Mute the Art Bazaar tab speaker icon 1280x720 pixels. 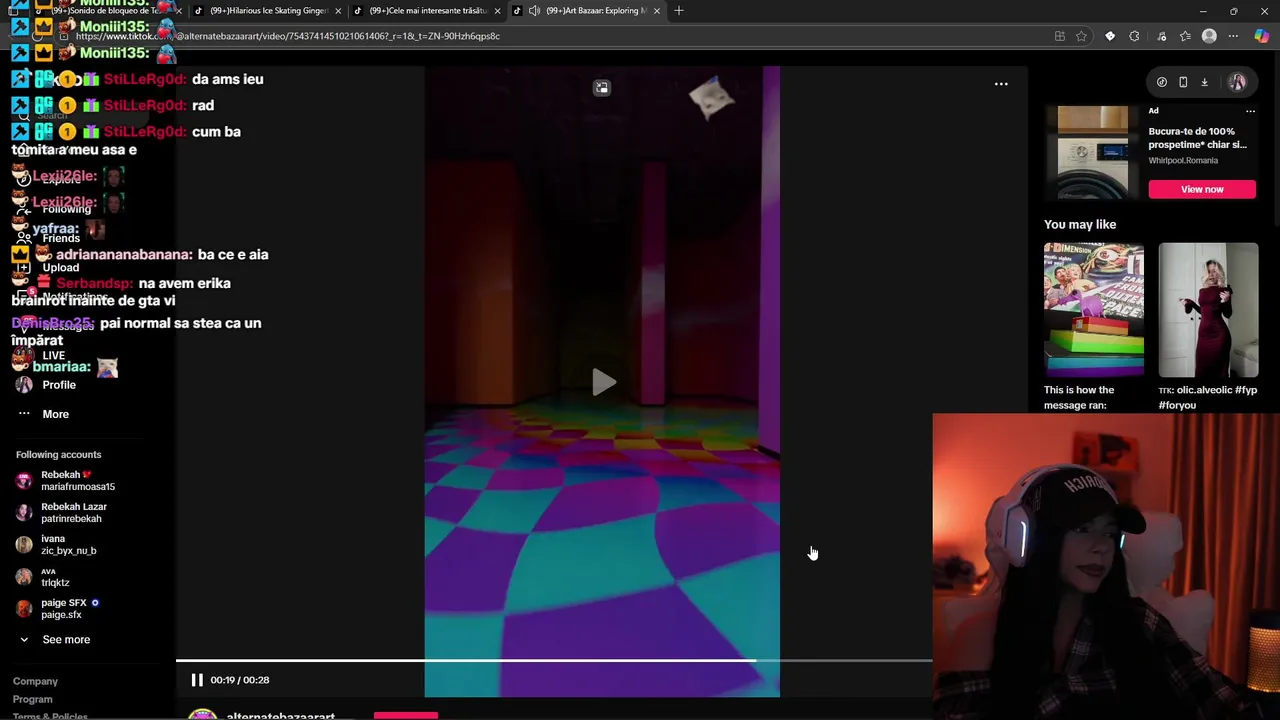pyautogui.click(x=535, y=11)
